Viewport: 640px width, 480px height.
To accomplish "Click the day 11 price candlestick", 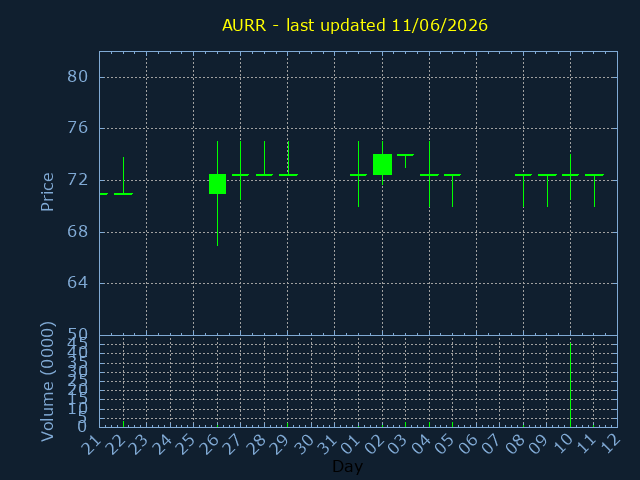I will point(594,190).
